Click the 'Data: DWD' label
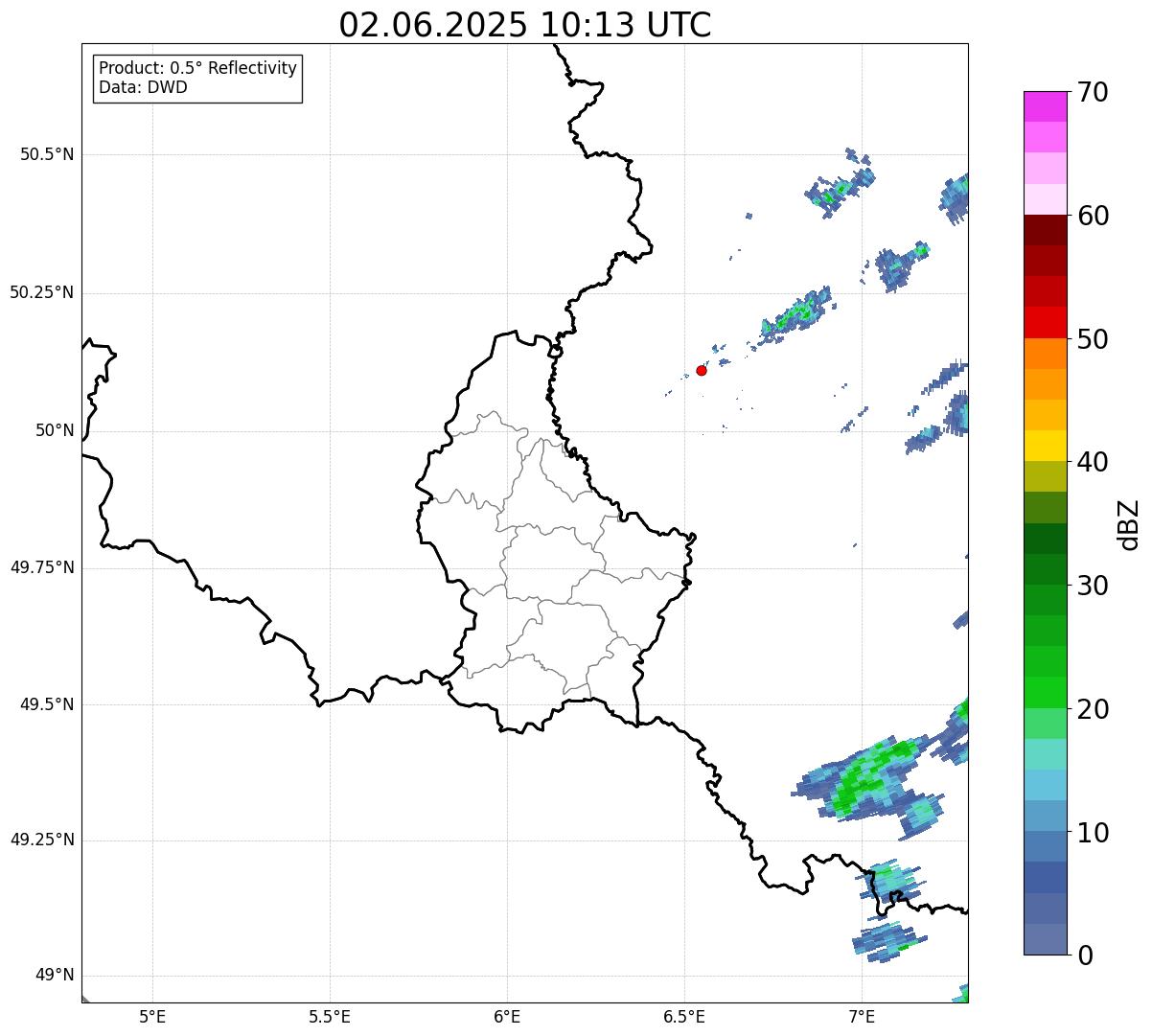 [x=143, y=87]
